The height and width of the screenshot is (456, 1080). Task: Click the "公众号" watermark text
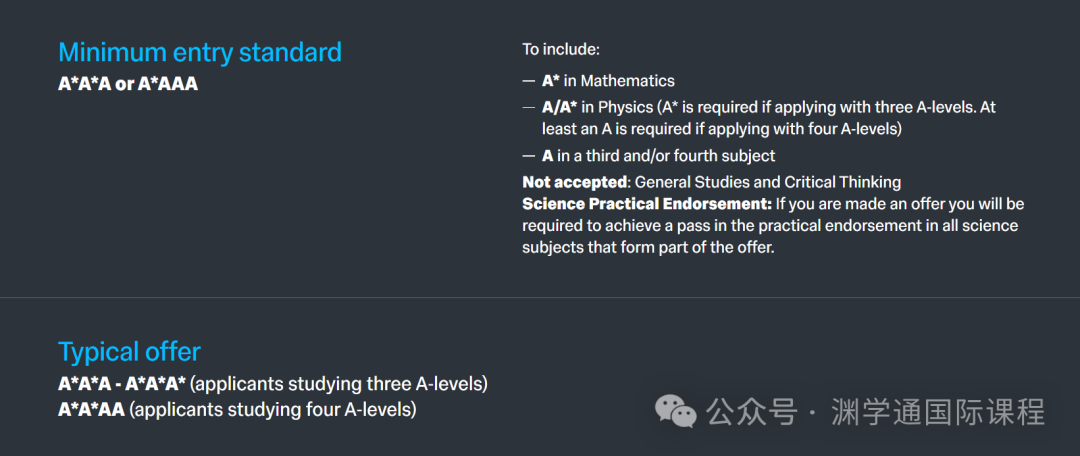[x=751, y=412]
